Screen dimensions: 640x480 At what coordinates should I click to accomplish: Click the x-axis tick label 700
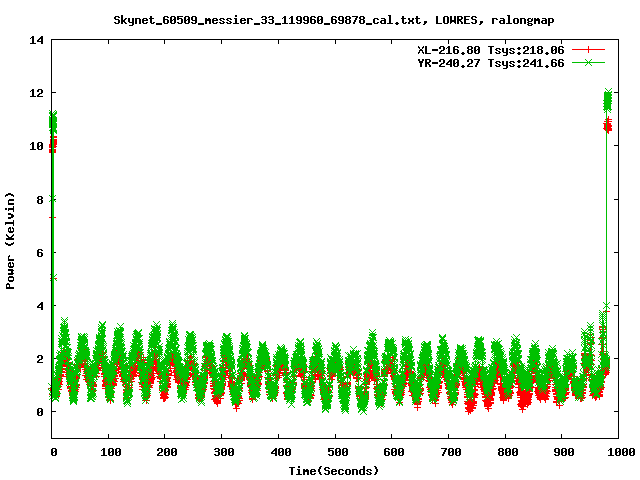click(451, 452)
